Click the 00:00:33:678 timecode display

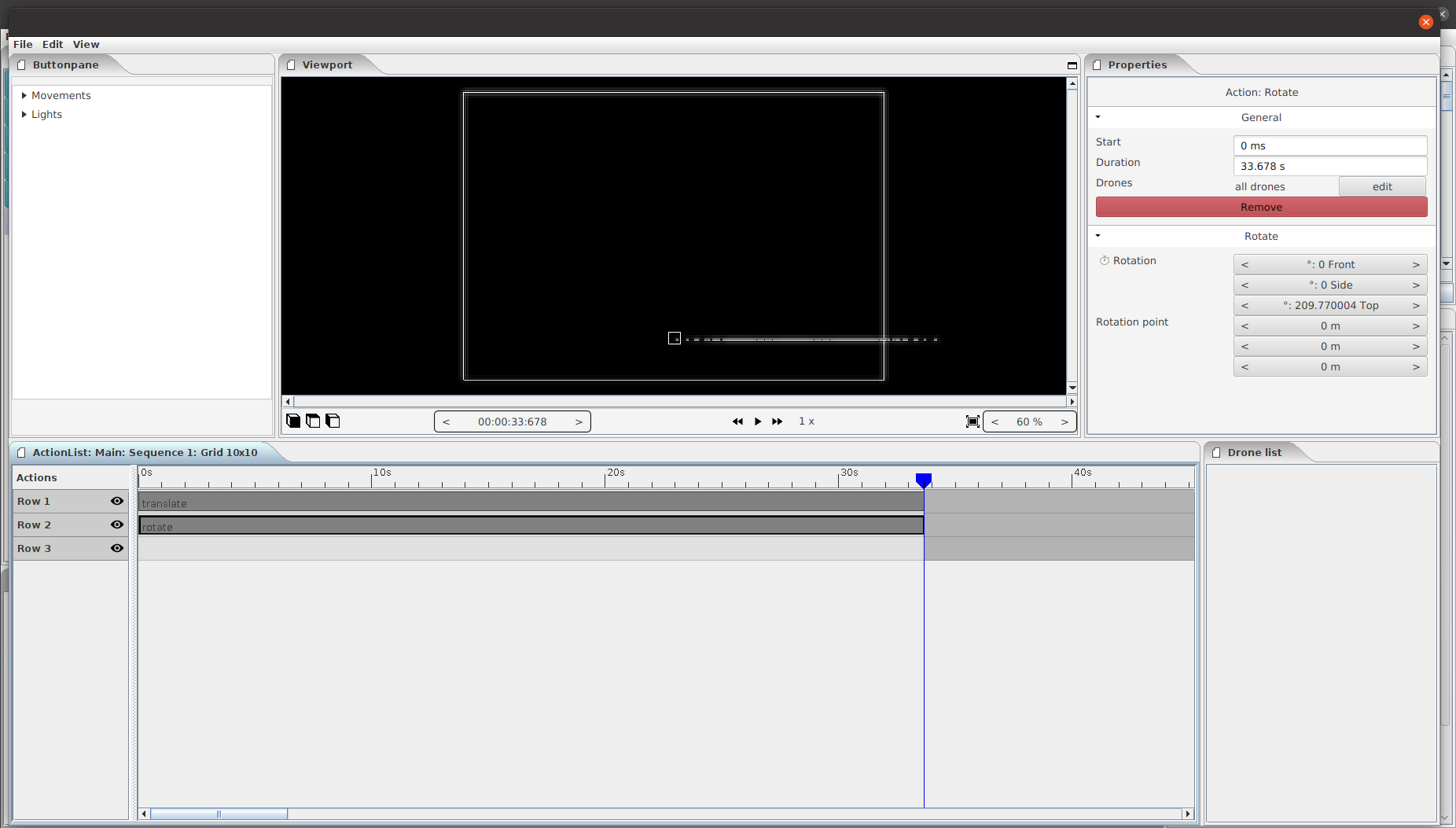[x=512, y=421]
